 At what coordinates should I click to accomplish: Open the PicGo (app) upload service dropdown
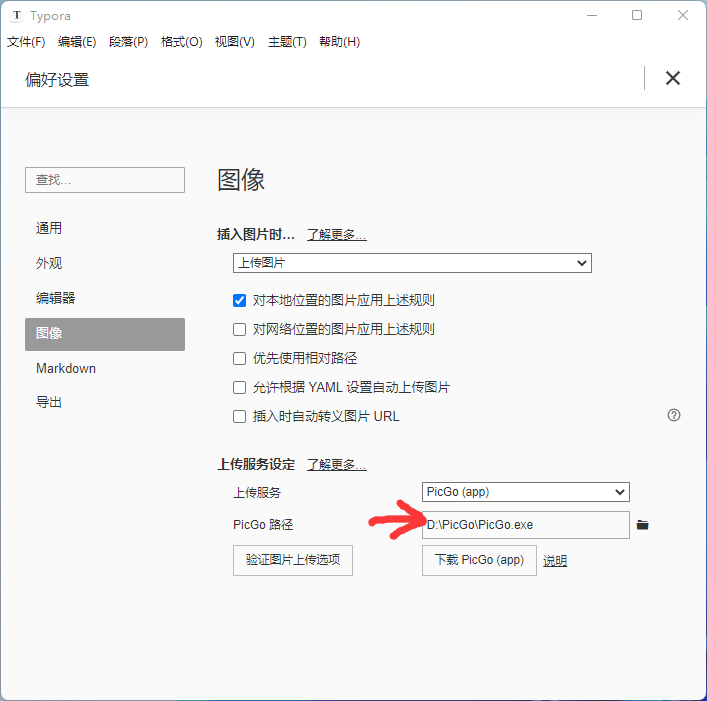click(526, 492)
